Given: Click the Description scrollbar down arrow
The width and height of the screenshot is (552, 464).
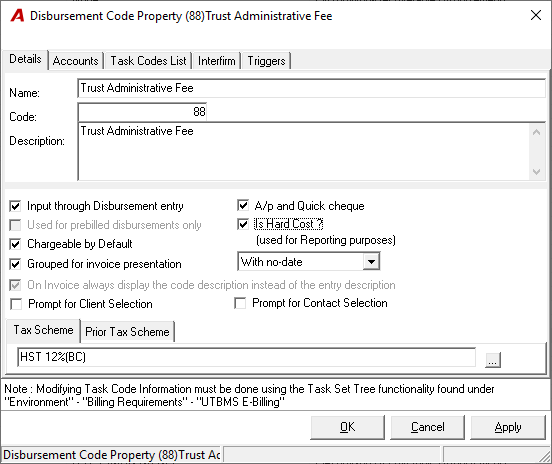Looking at the screenshot, I should click(537, 172).
